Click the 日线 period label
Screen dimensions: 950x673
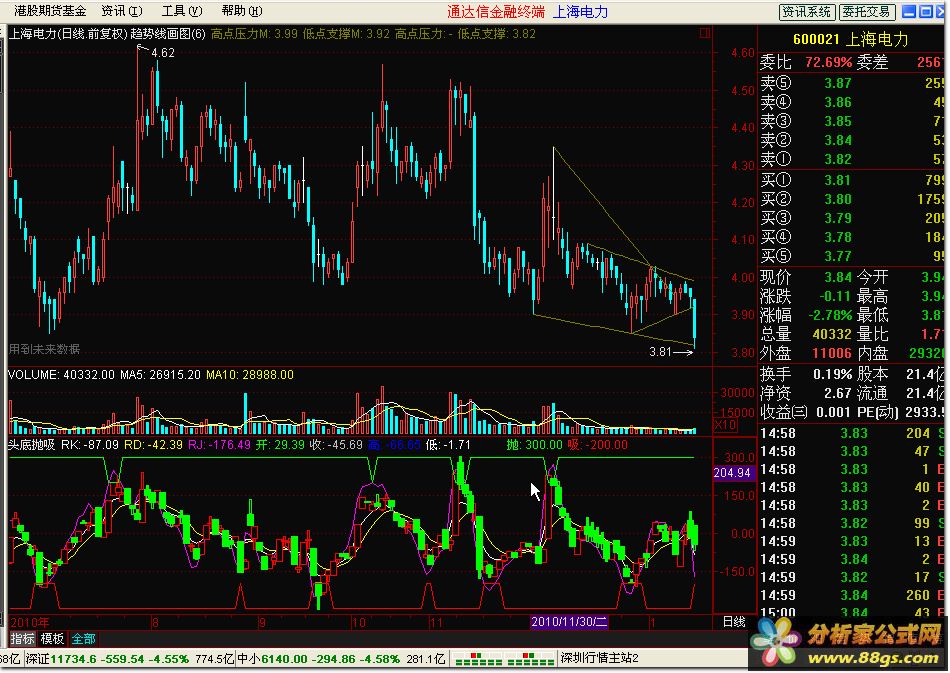click(734, 622)
